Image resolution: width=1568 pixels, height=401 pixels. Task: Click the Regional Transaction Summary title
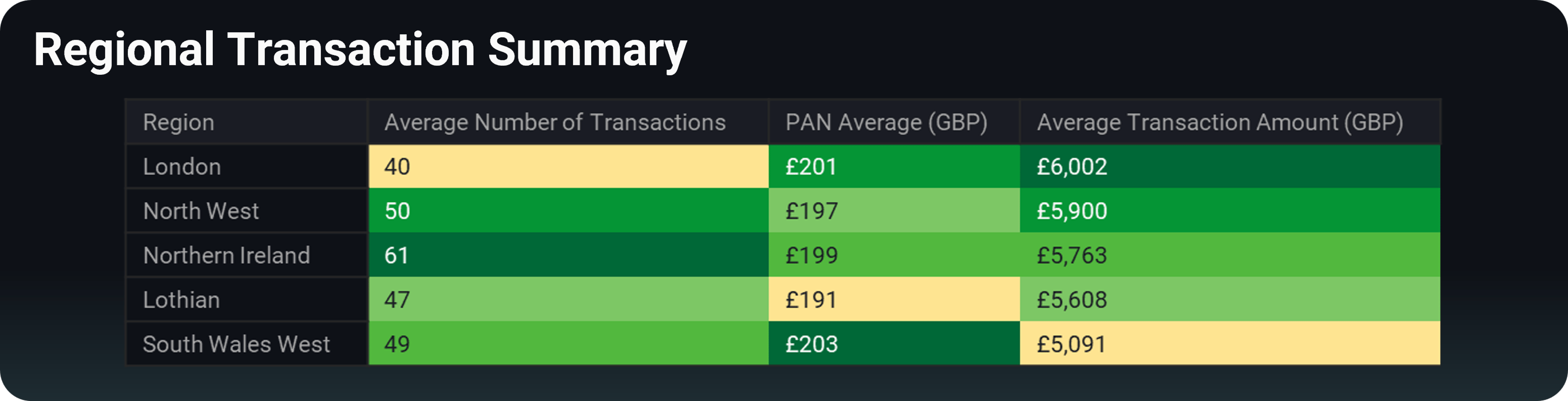click(360, 50)
